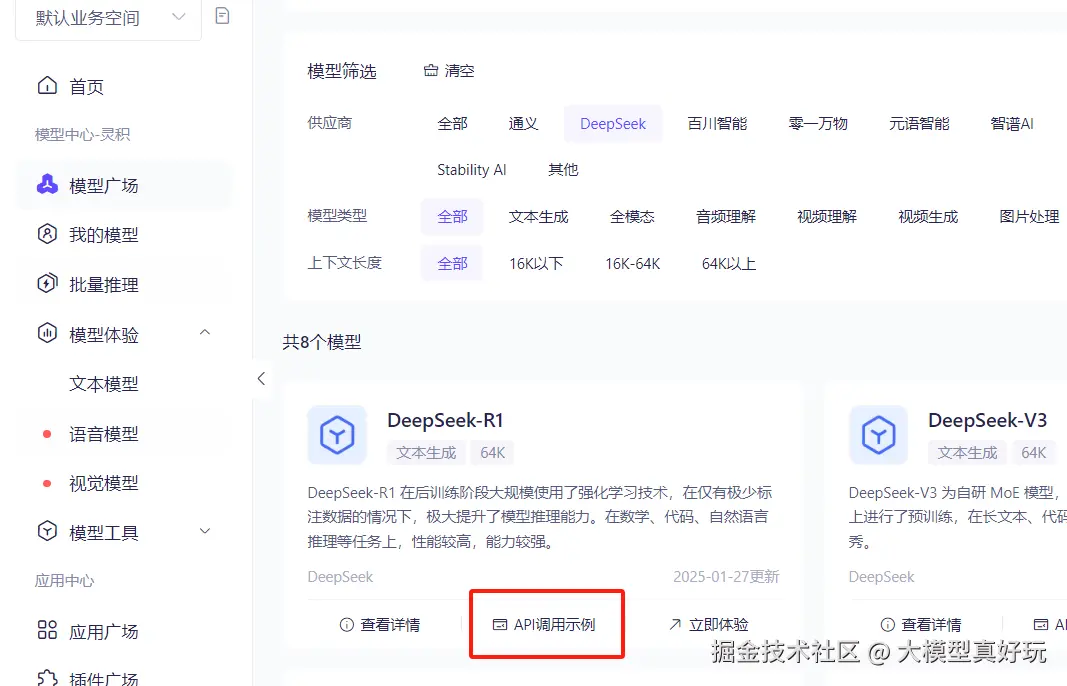Filter supplier by 智谱AI
This screenshot has height=686, width=1067.
coord(1012,123)
